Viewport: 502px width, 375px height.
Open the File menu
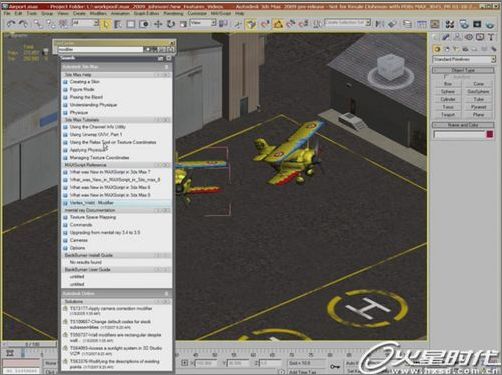tap(7, 13)
